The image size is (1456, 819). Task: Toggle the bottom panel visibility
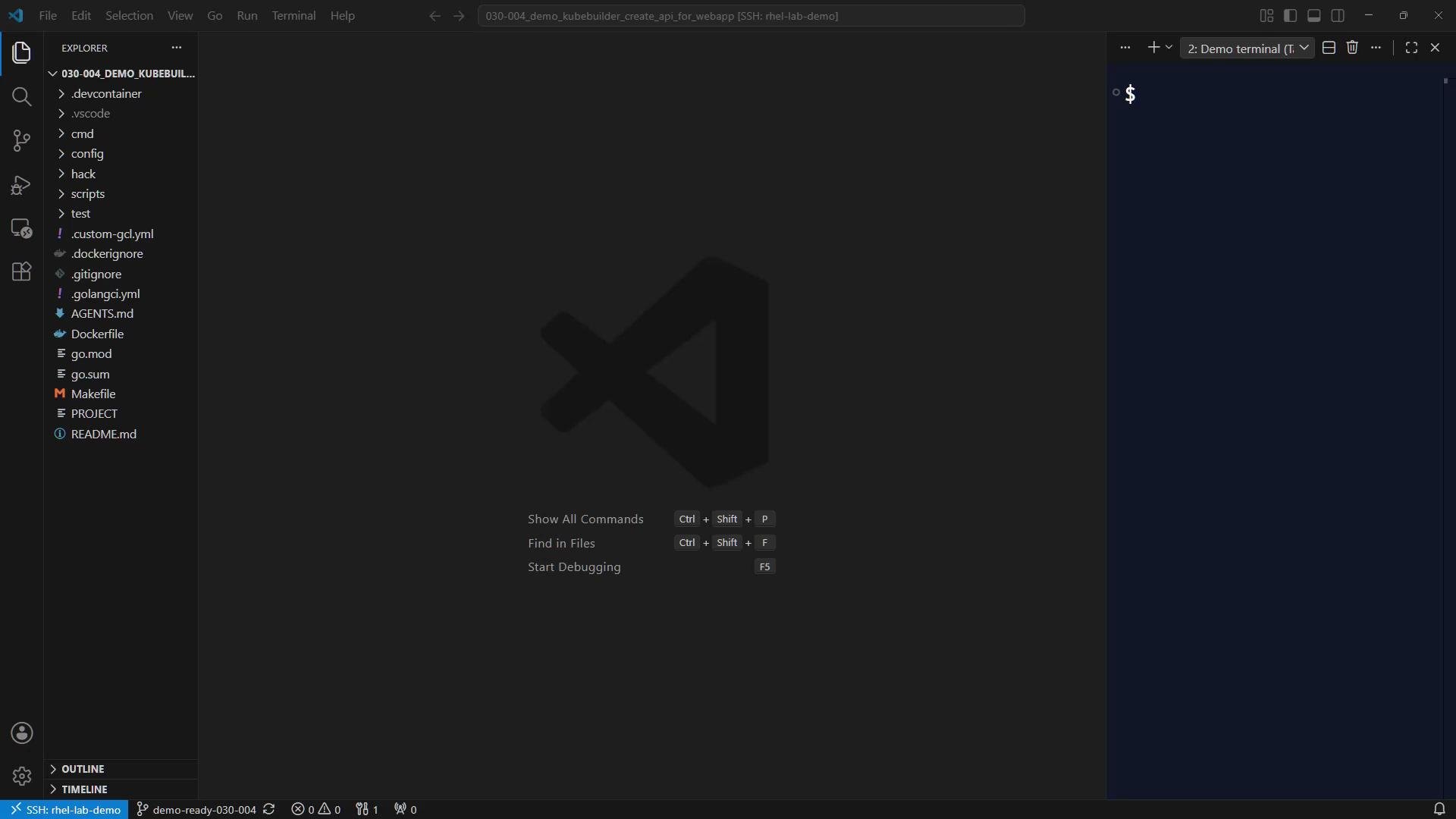point(1314,15)
